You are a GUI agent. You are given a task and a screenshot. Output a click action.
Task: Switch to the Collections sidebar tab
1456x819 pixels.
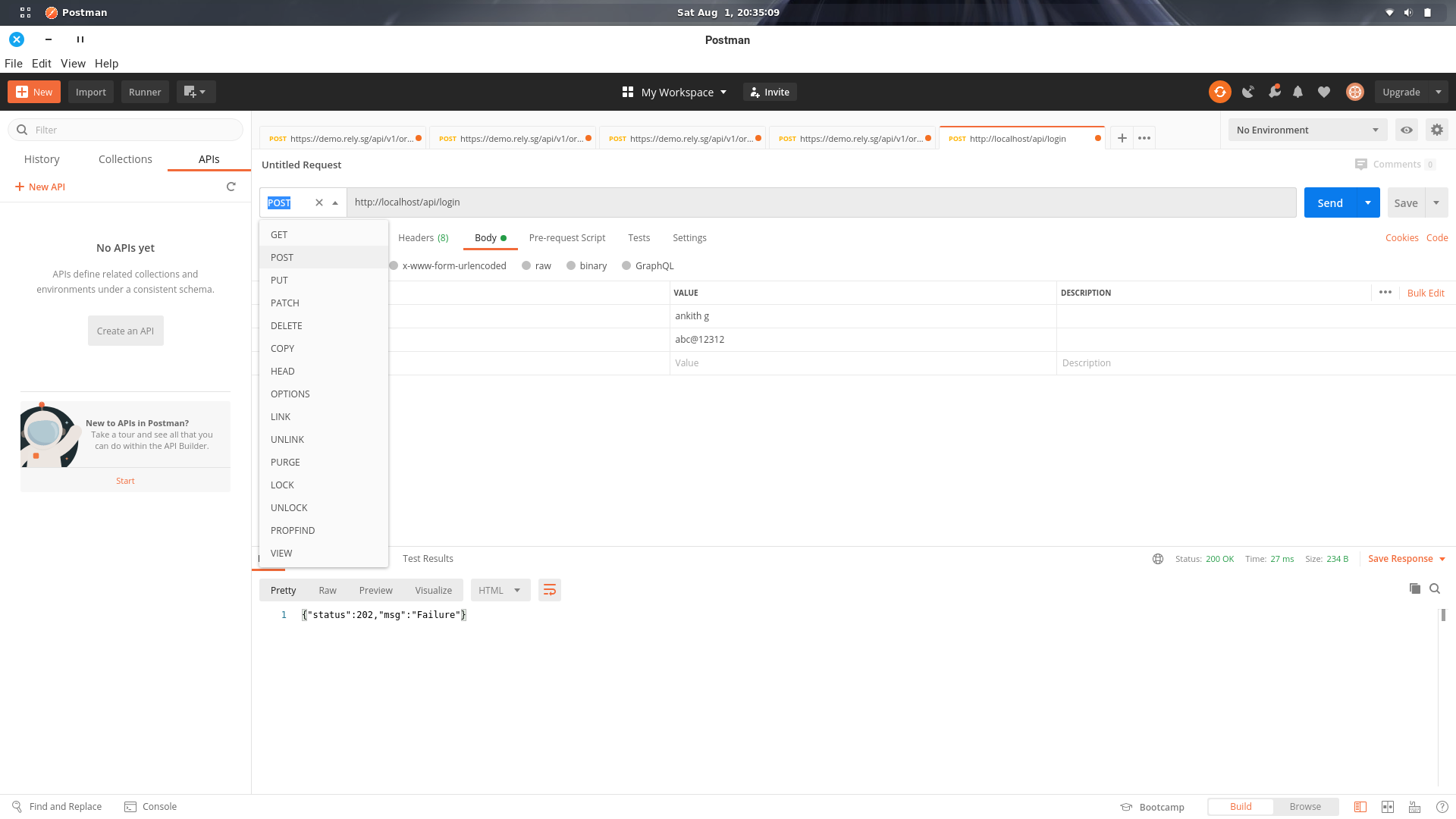click(x=125, y=159)
